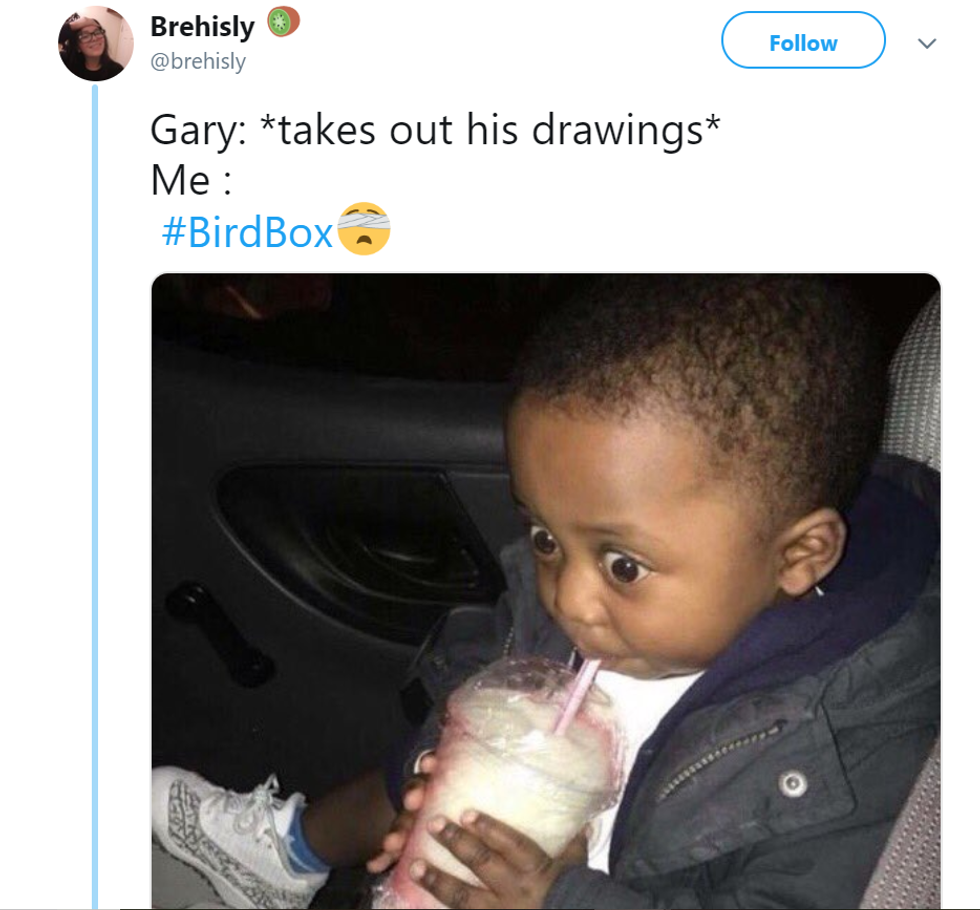This screenshot has width=980, height=910.
Task: Expand the tweet options chevron menu
Action: click(927, 44)
